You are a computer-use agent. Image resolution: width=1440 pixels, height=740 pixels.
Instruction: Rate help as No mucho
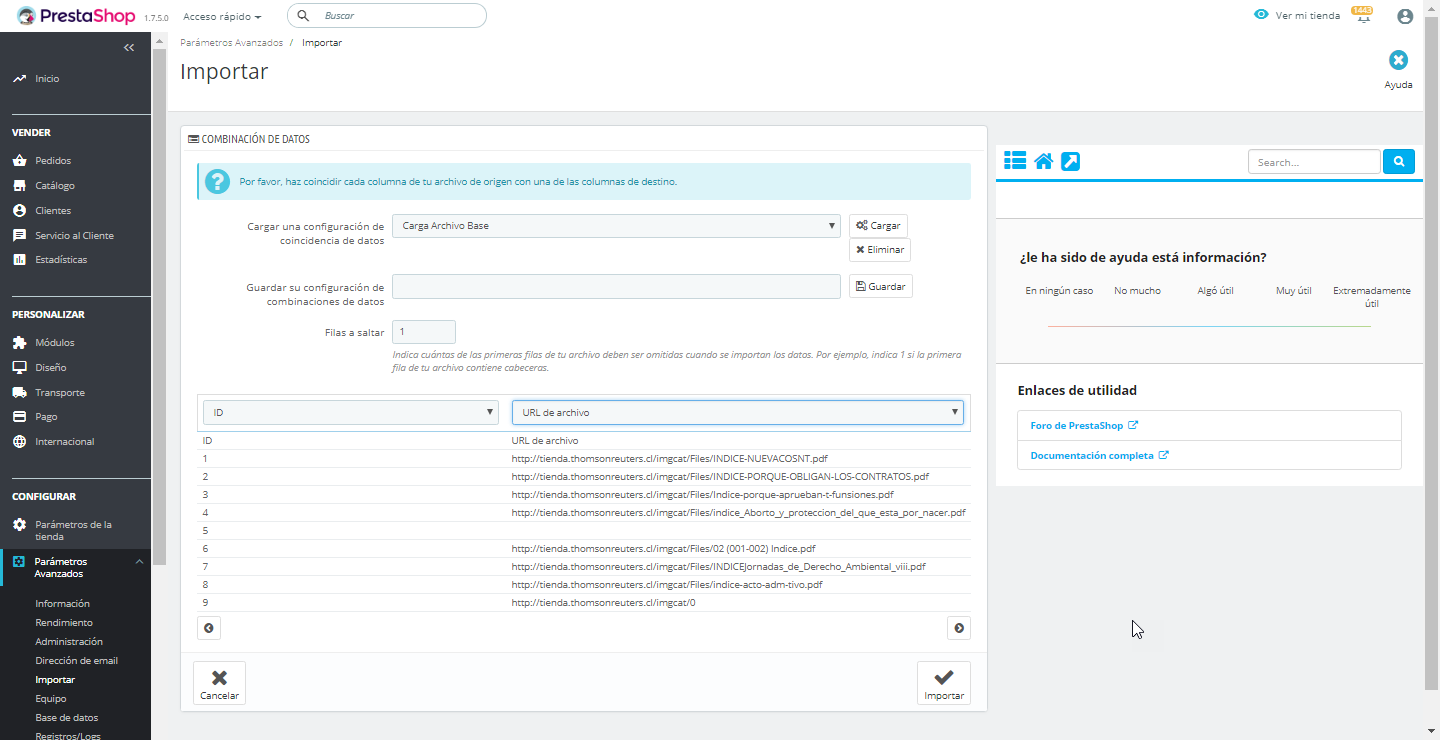1137,291
